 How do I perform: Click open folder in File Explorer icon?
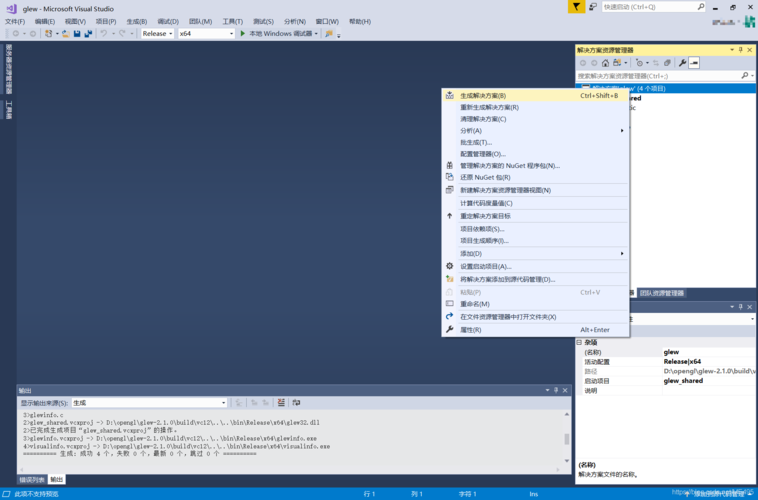pyautogui.click(x=450, y=316)
